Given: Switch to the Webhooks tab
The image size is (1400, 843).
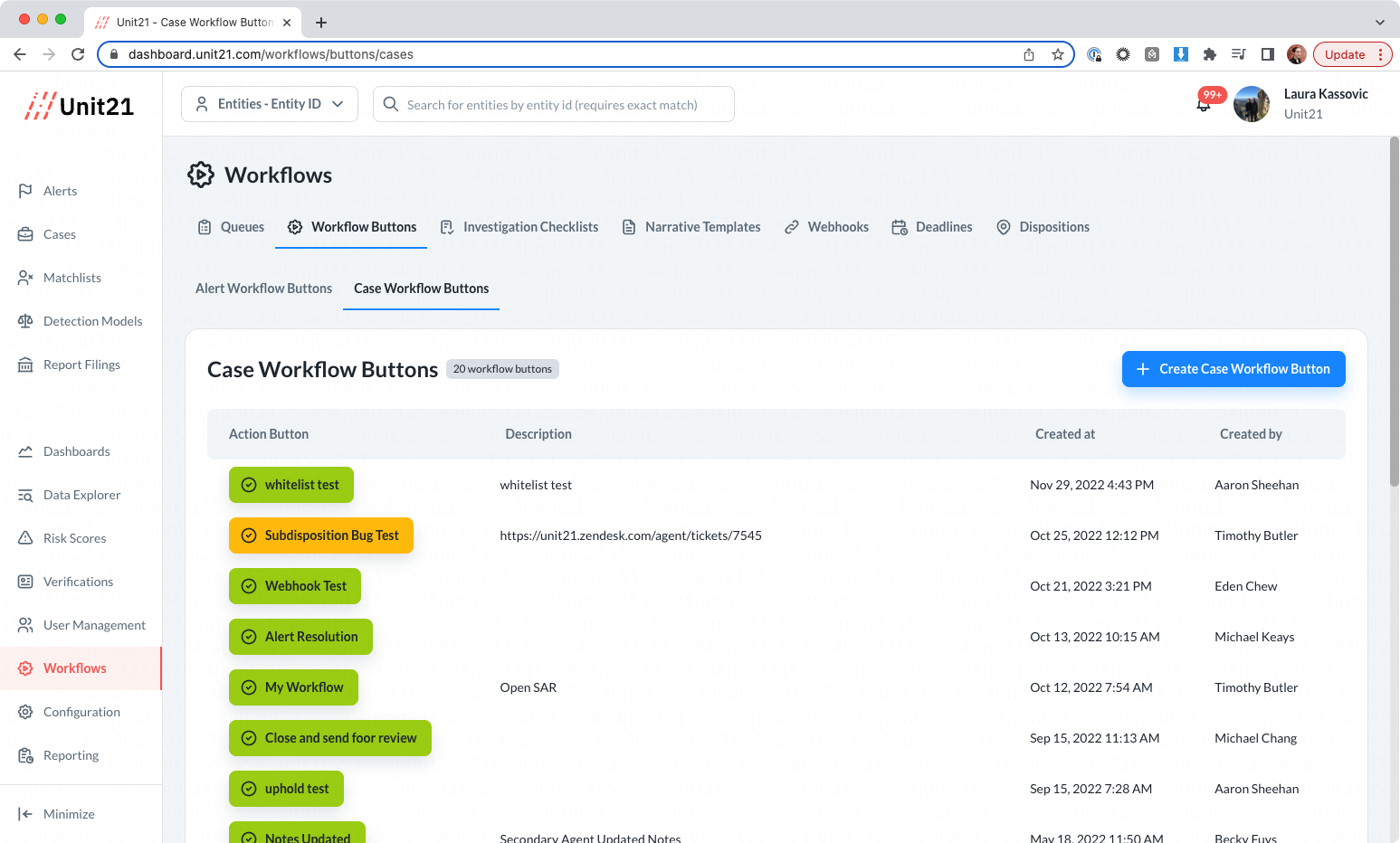Looking at the screenshot, I should 827,227.
